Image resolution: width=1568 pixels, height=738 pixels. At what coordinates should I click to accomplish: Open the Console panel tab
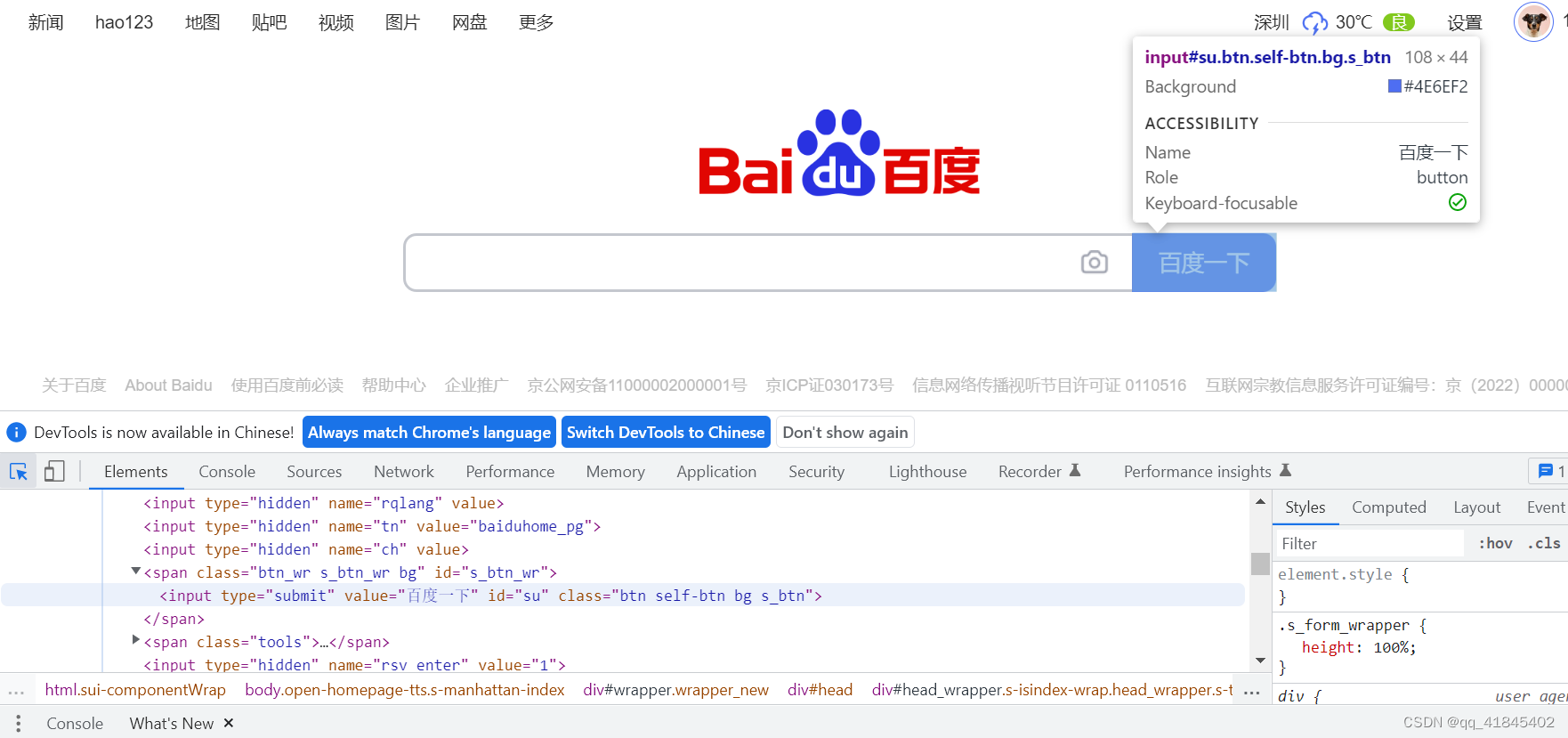[x=227, y=472]
